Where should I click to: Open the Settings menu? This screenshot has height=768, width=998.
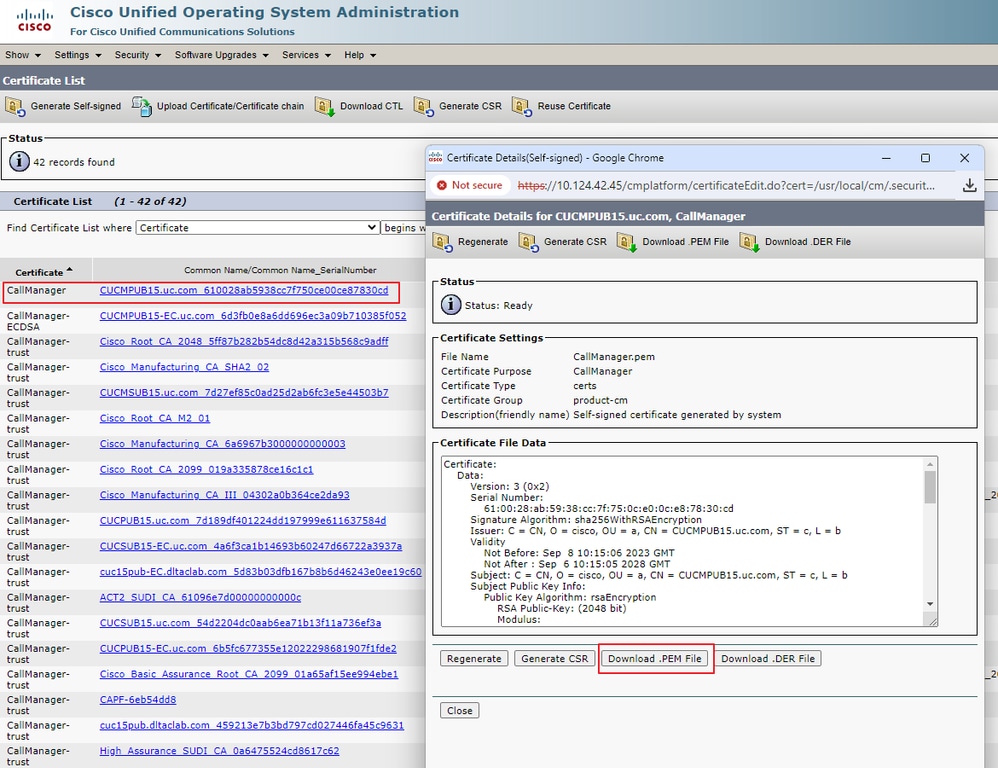point(78,55)
